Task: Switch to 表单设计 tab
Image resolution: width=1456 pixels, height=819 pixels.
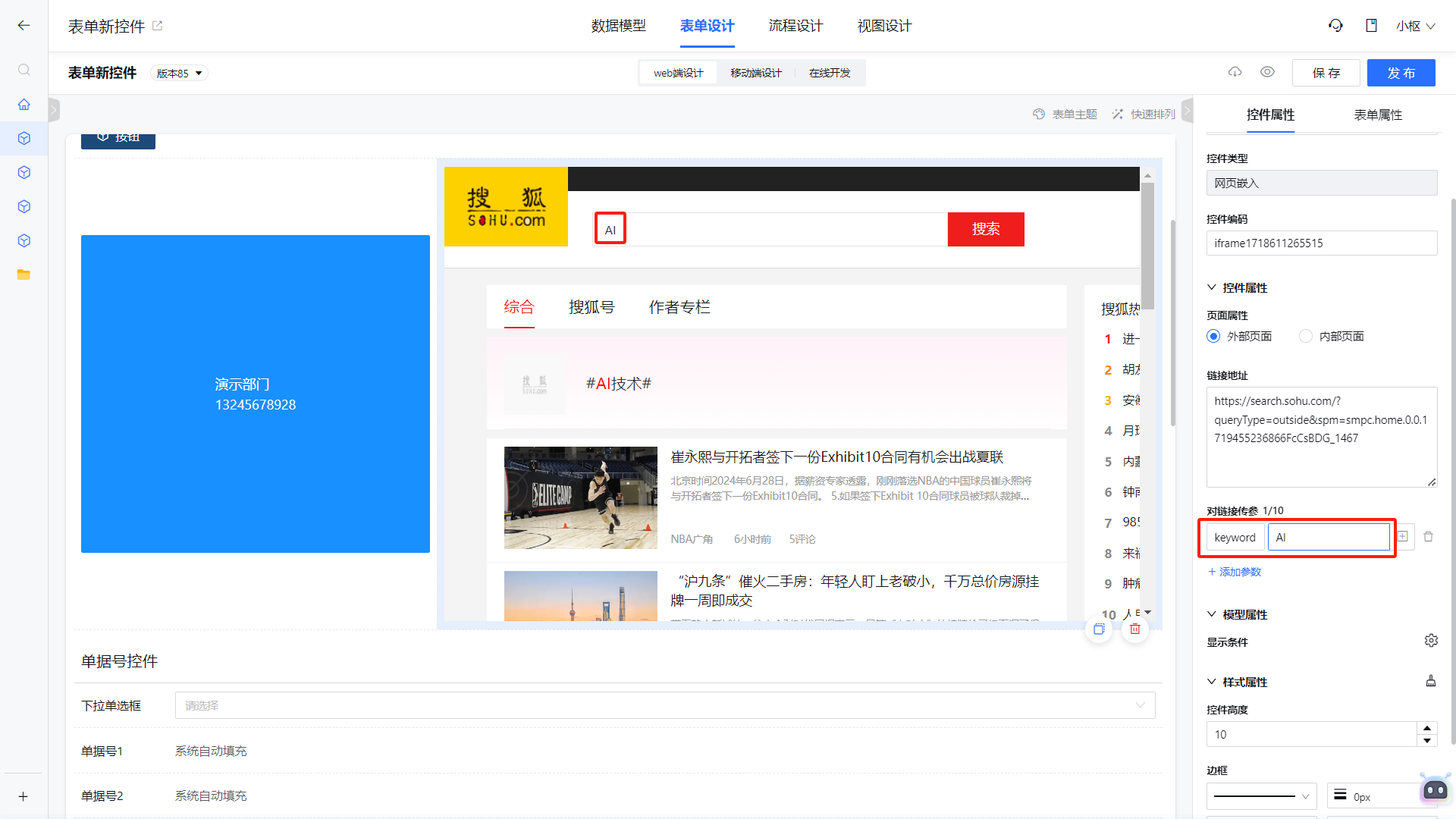Action: 708,26
